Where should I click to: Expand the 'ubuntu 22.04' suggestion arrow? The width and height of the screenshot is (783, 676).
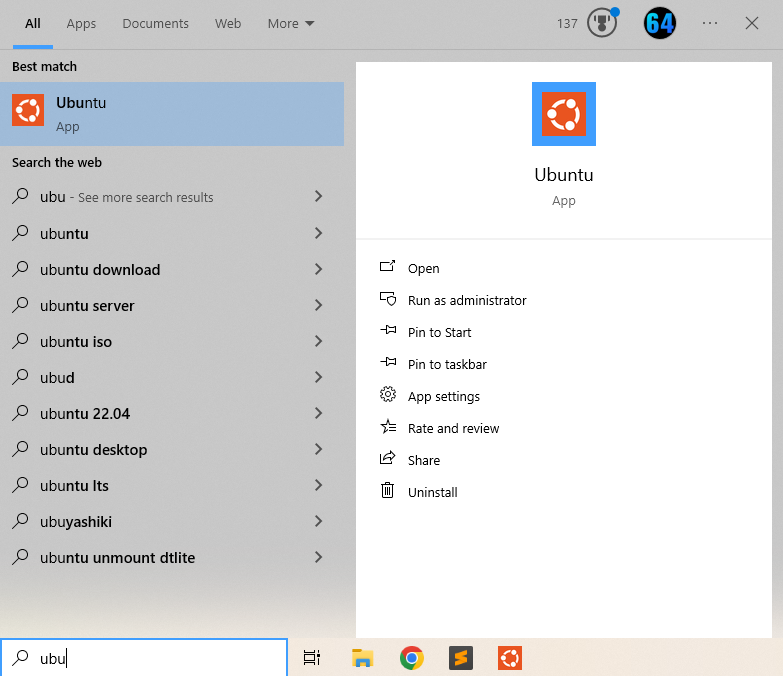tap(319, 413)
